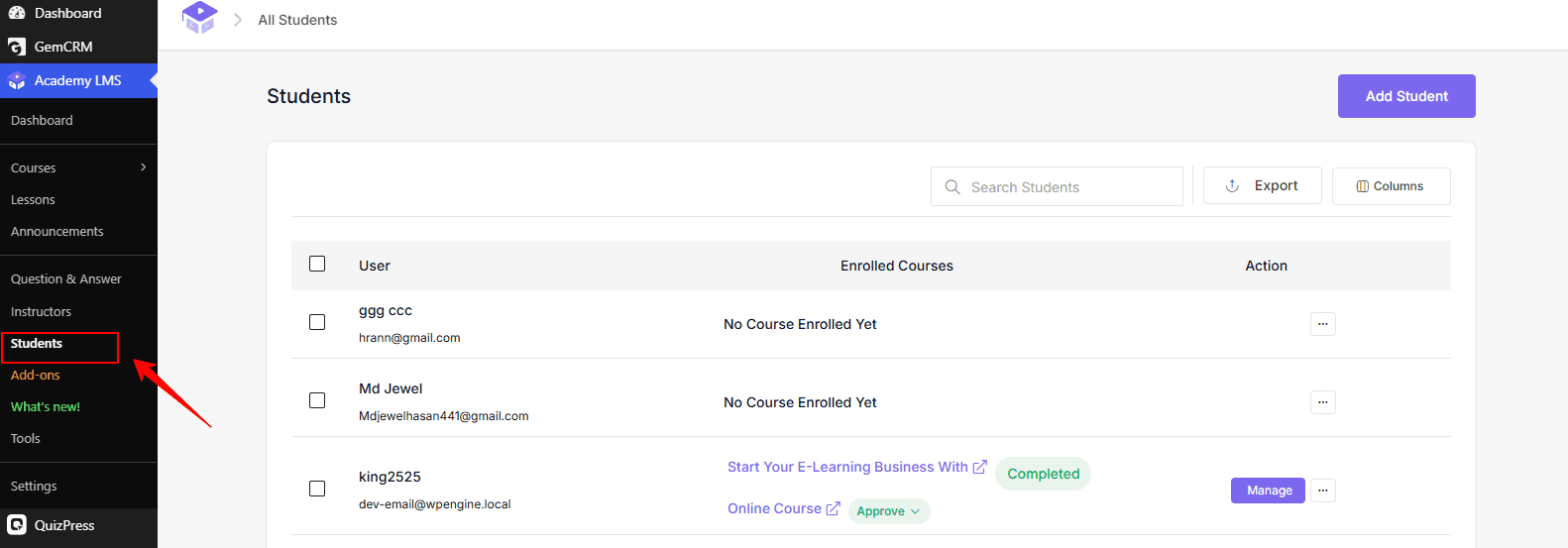This screenshot has height=548, width=1568.
Task: Click the email hrann@gmail.com
Action: tap(409, 338)
